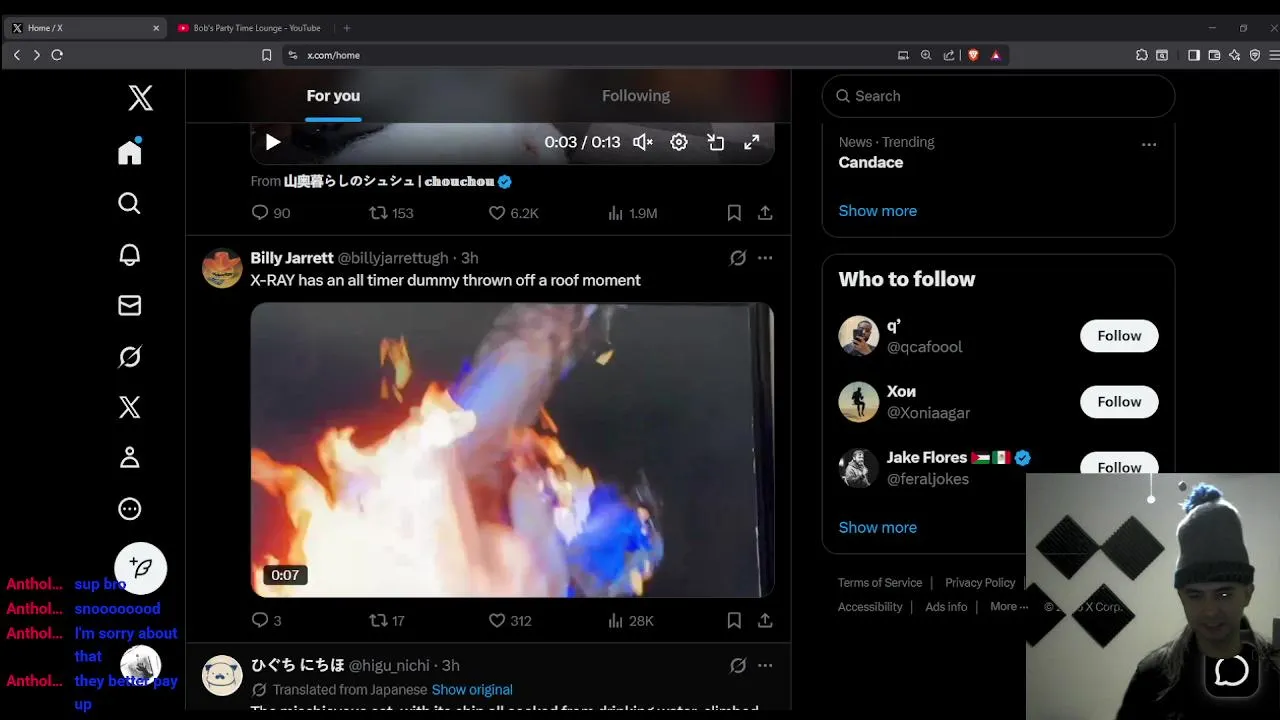1280x720 pixels.
Task: Open Profile person icon
Action: click(130, 458)
